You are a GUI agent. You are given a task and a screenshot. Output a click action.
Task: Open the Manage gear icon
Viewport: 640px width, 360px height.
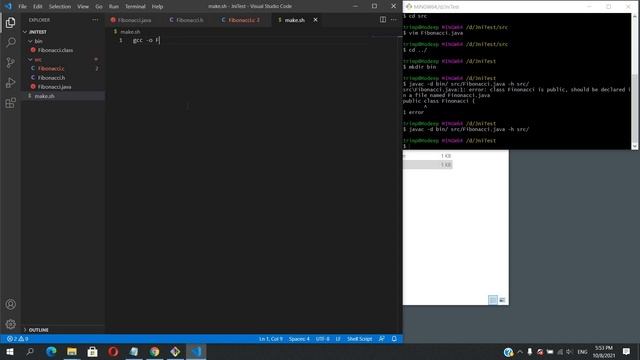pos(11,324)
